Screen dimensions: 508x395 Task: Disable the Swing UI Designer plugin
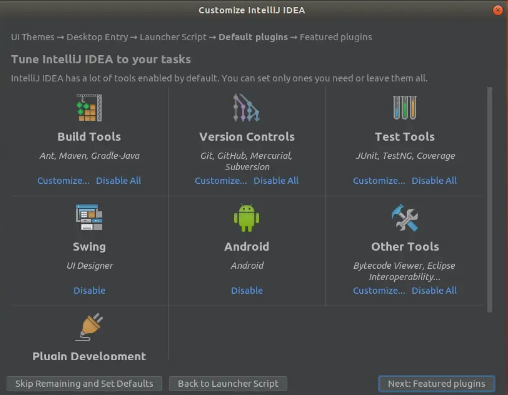pos(89,291)
